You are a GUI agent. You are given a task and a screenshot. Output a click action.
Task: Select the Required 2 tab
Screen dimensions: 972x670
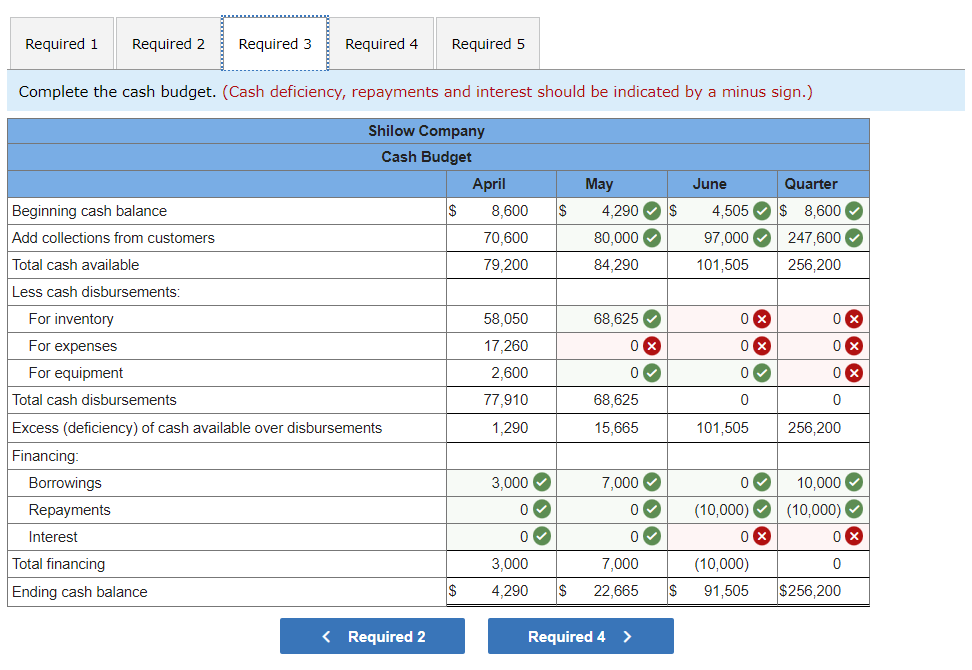167,43
